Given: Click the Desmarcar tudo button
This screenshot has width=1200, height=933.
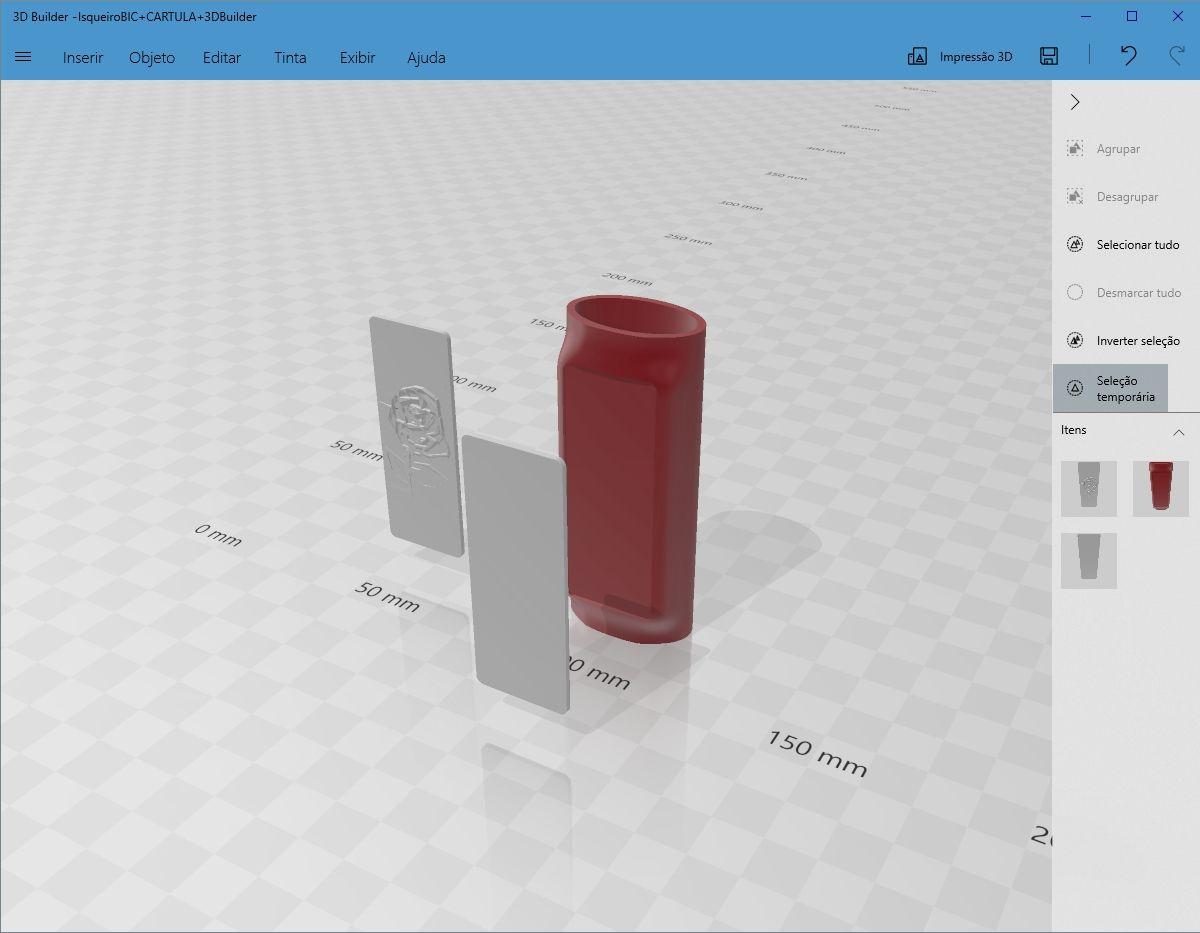Looking at the screenshot, I should [1125, 293].
